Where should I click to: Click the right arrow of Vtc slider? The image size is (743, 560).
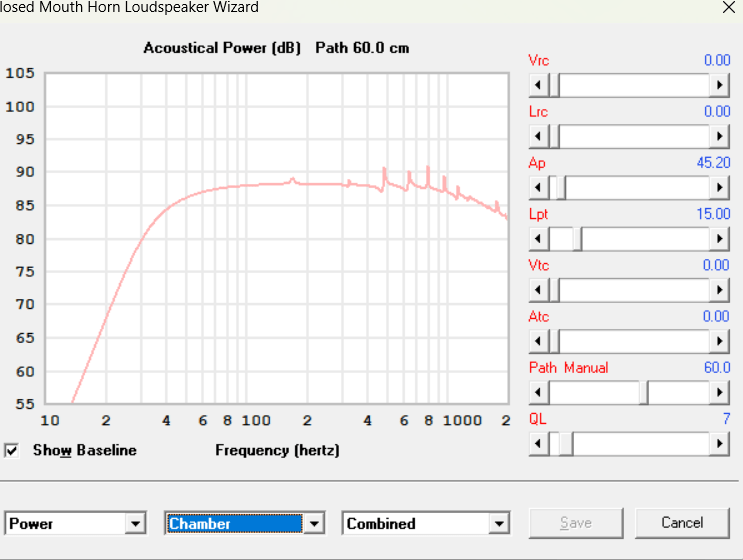click(719, 290)
